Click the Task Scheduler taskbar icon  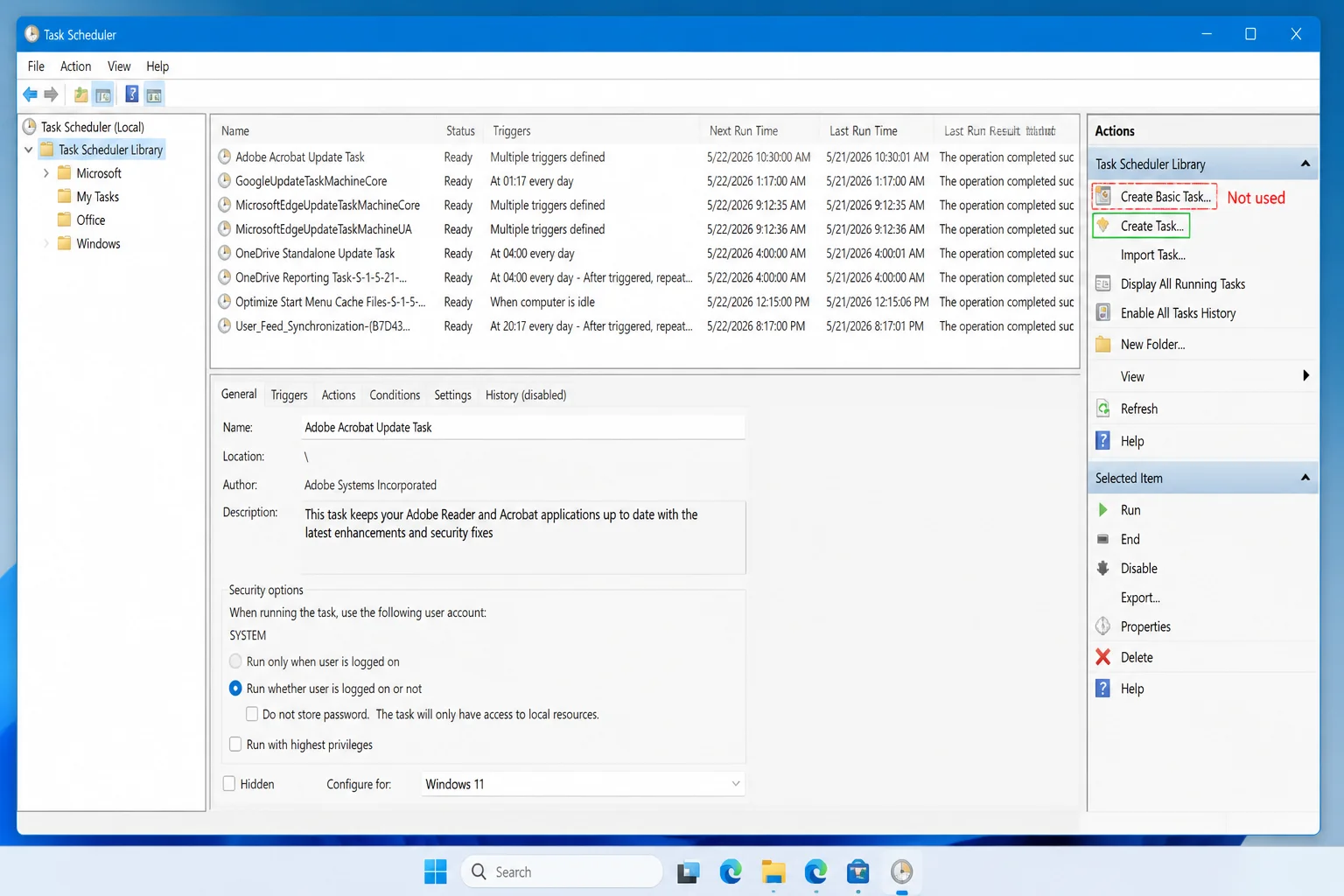(901, 871)
